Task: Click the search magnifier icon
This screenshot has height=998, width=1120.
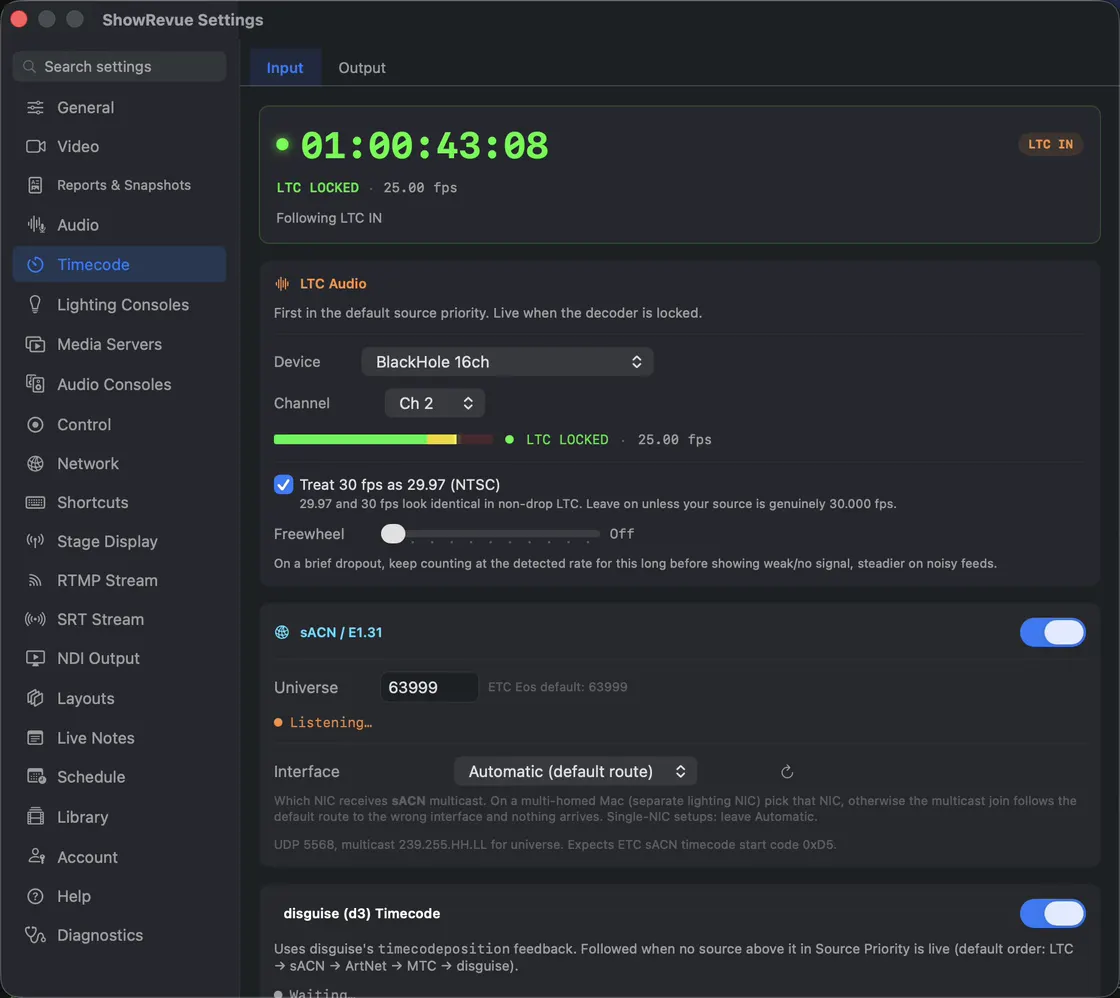Action: tap(29, 66)
